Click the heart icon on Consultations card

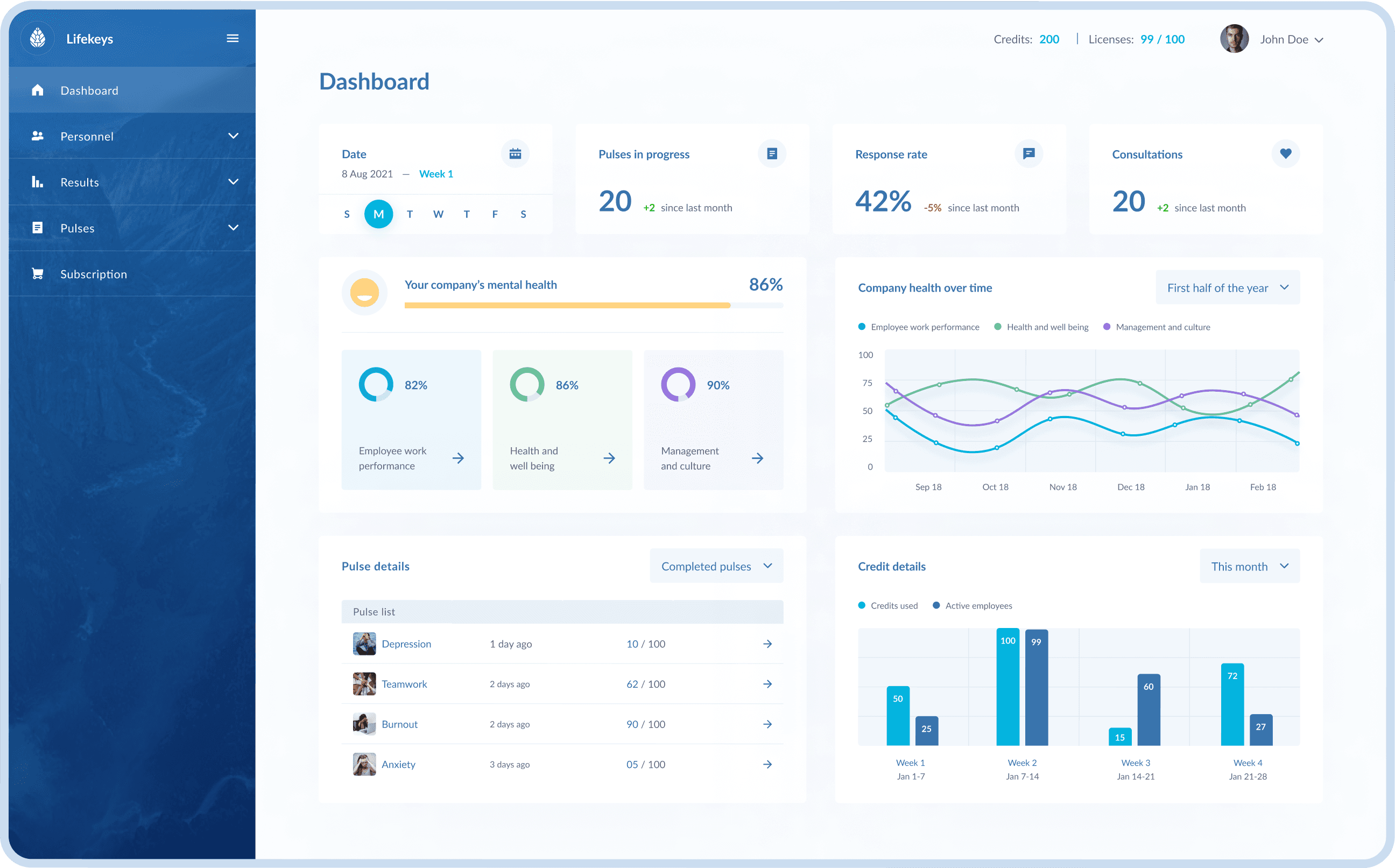[x=1285, y=154]
